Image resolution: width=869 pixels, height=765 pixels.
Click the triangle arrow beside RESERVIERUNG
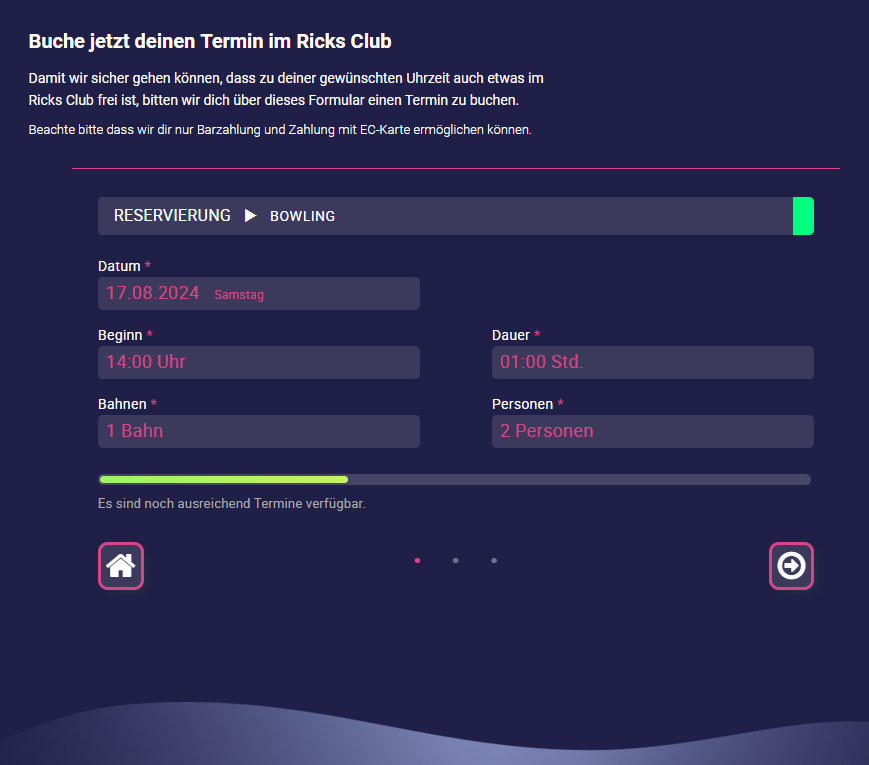(x=251, y=216)
